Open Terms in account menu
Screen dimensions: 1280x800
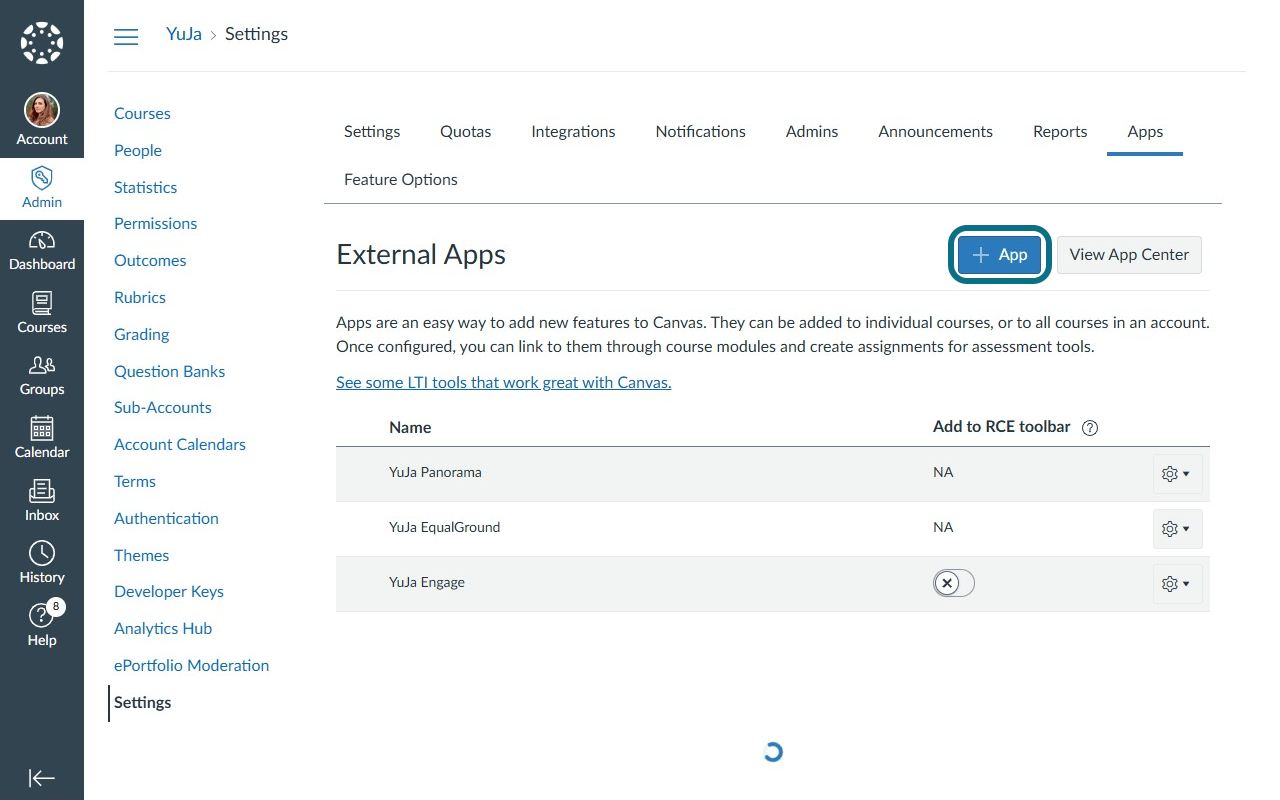(x=135, y=482)
